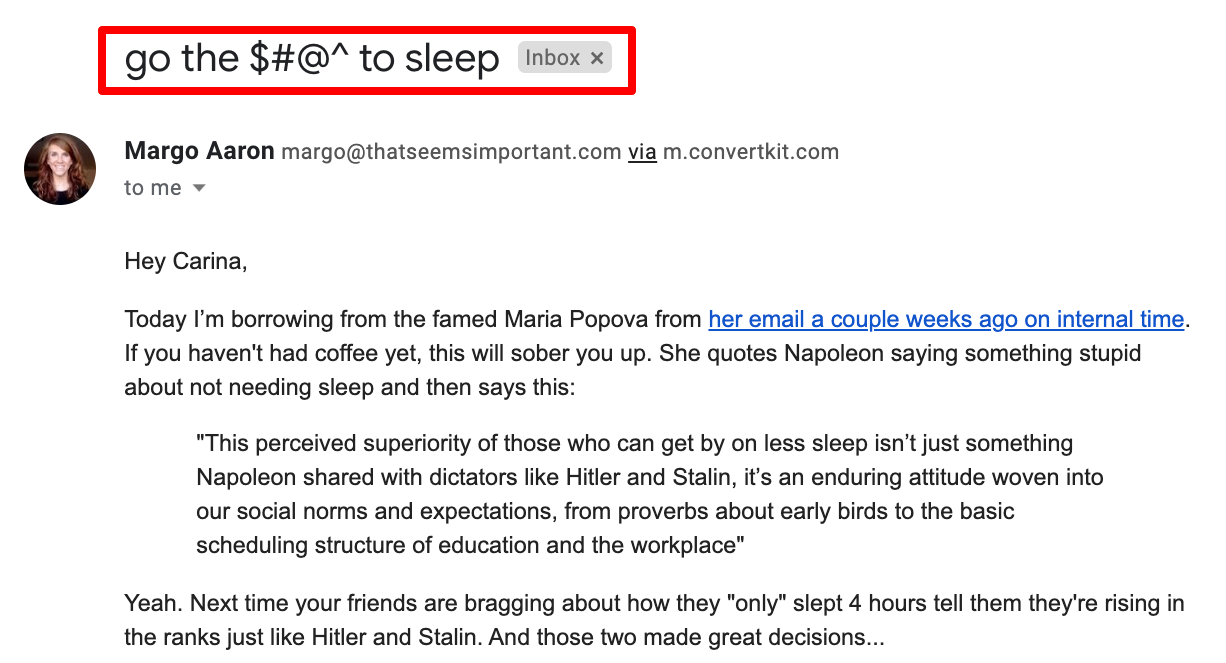This screenshot has height=663, width=1226.
Task: Click the m.convertkit.com mailer domain
Action: click(751, 153)
